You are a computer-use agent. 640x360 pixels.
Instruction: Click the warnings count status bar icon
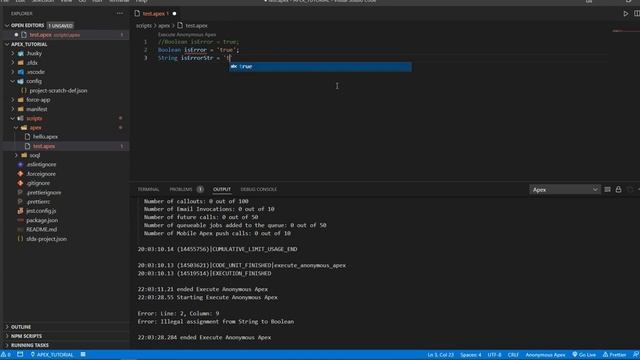tap(6, 355)
